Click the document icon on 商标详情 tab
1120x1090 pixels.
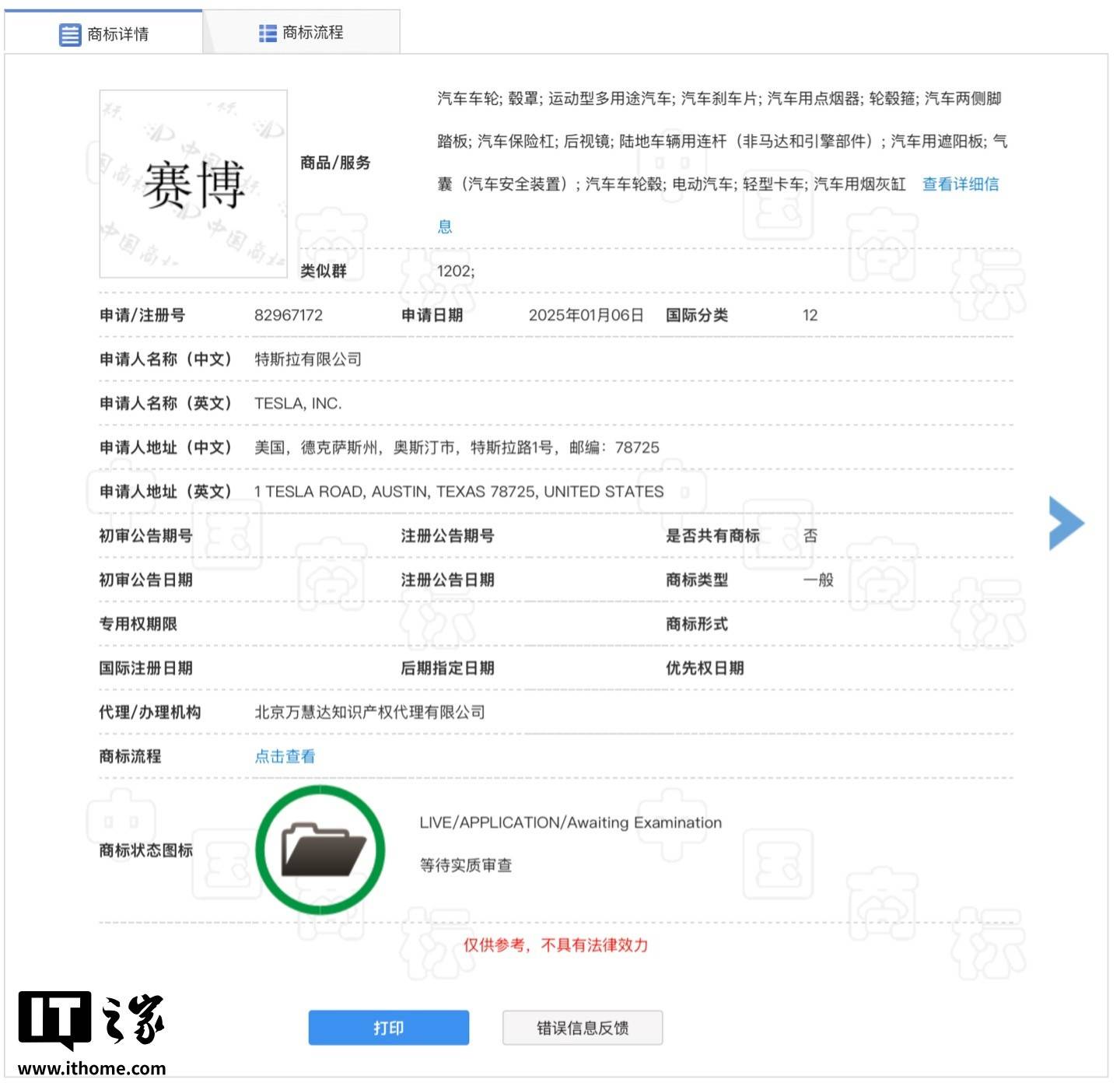coord(70,34)
